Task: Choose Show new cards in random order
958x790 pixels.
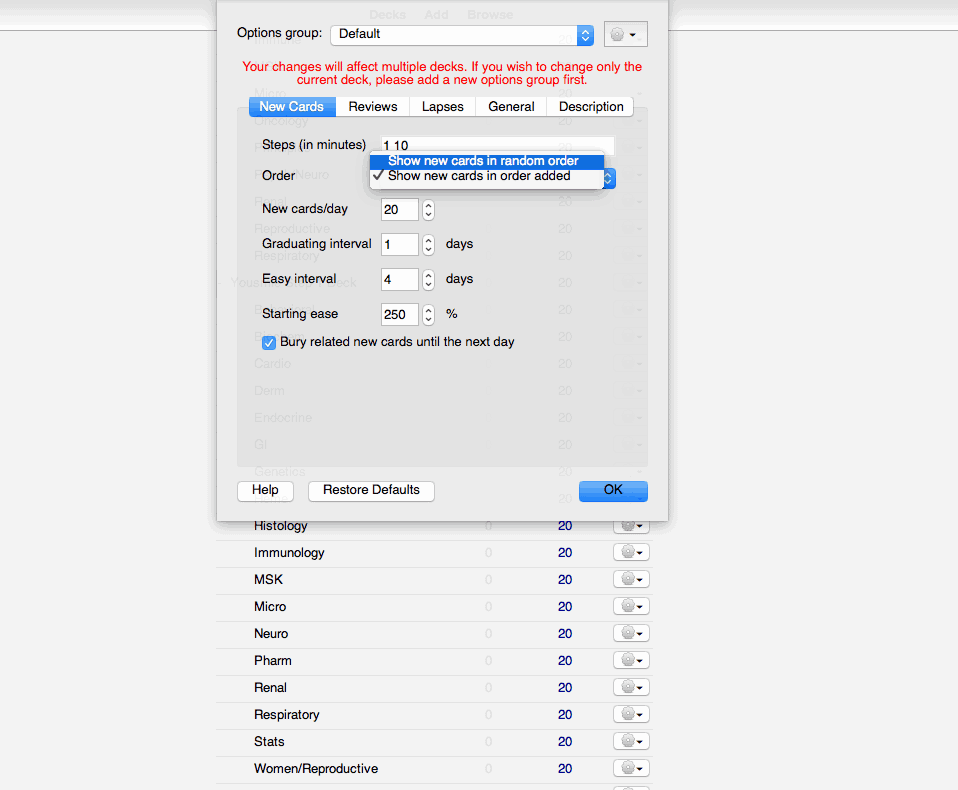Action: coord(487,161)
